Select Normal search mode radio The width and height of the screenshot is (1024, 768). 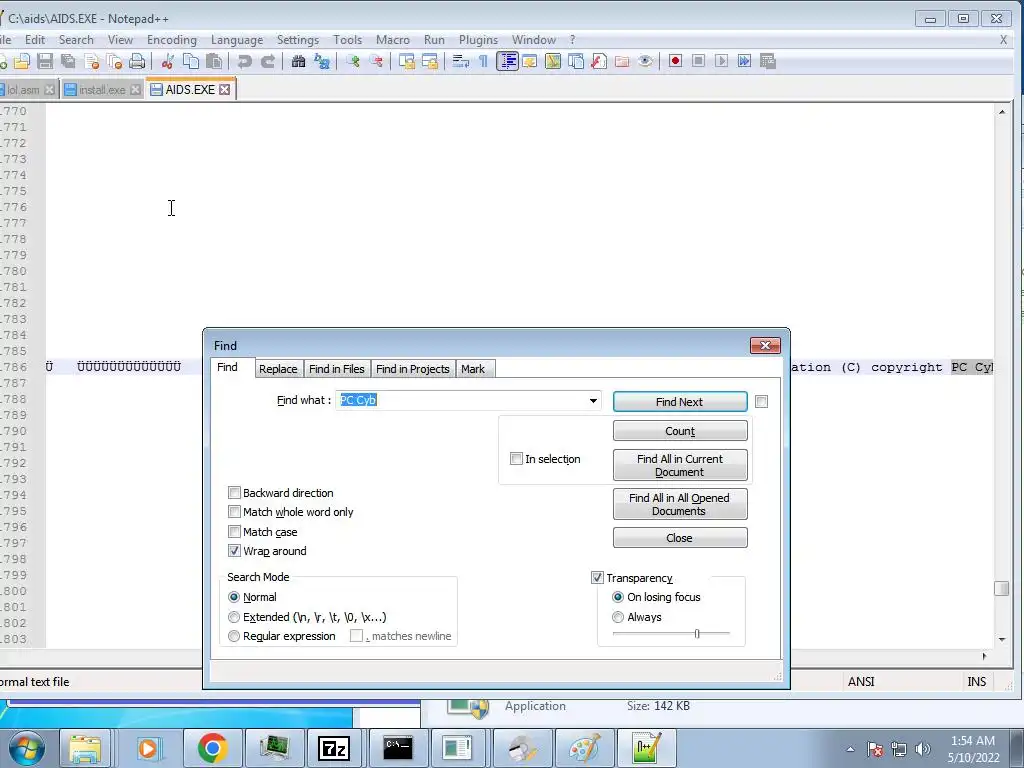234,597
